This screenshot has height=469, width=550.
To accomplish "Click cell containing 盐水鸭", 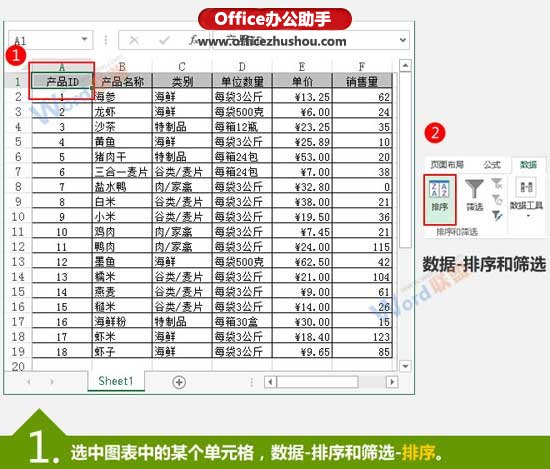I will point(122,187).
